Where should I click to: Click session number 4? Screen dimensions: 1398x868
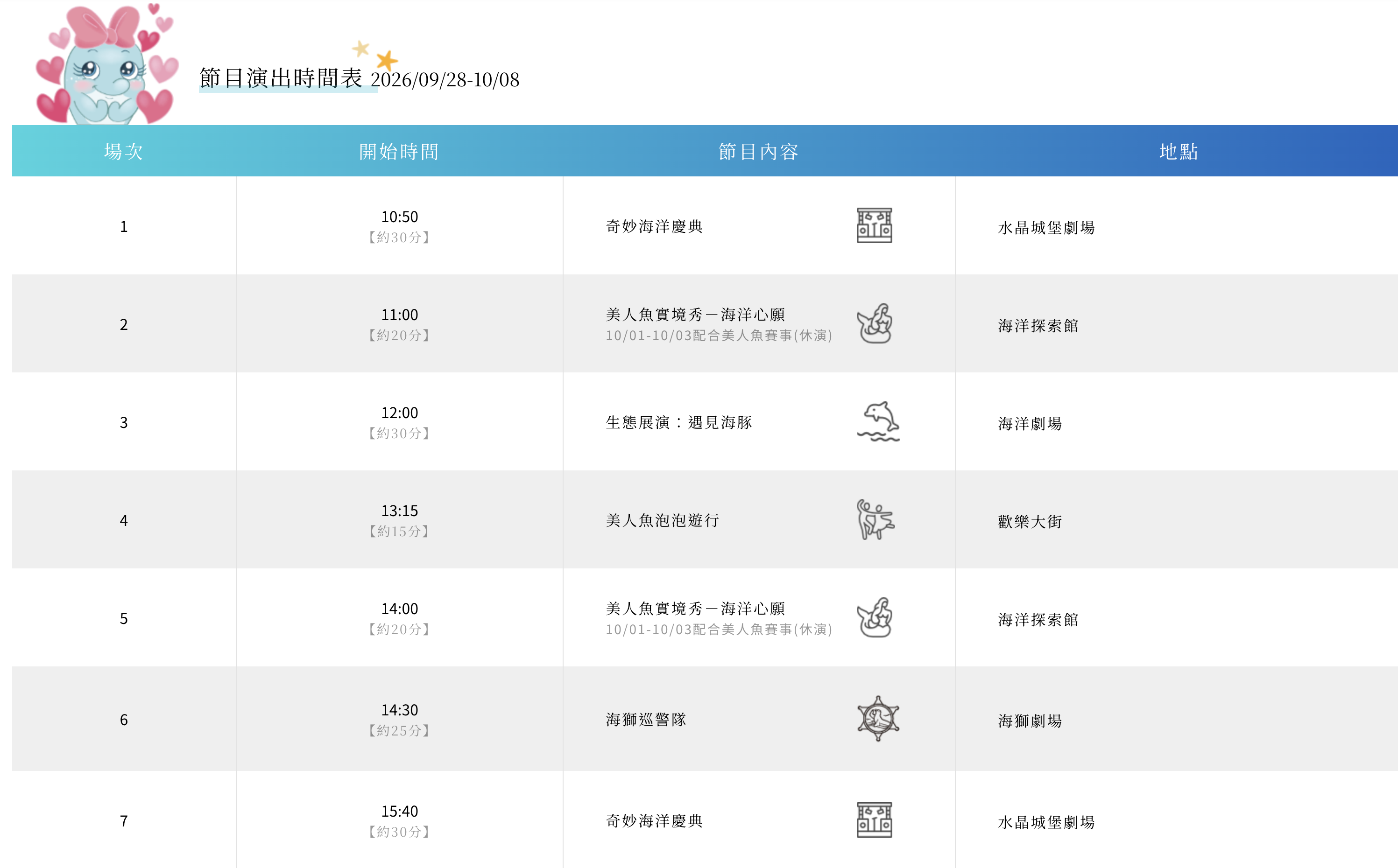pos(123,521)
